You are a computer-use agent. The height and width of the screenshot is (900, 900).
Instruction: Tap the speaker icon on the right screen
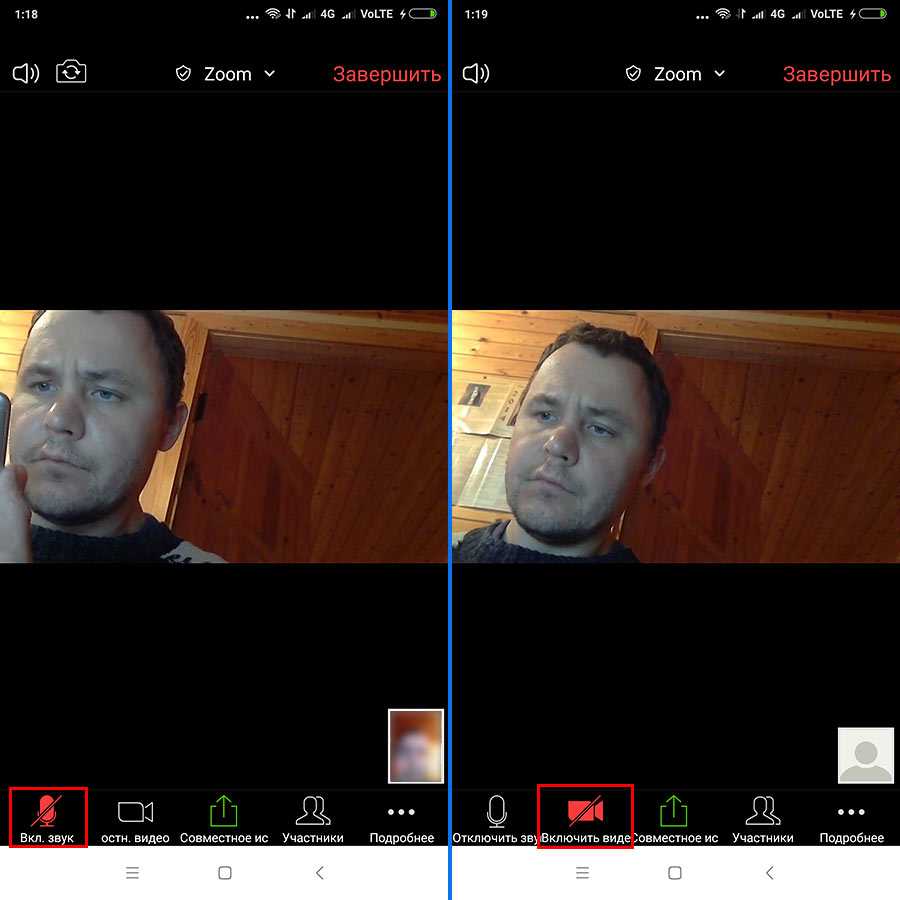[476, 73]
